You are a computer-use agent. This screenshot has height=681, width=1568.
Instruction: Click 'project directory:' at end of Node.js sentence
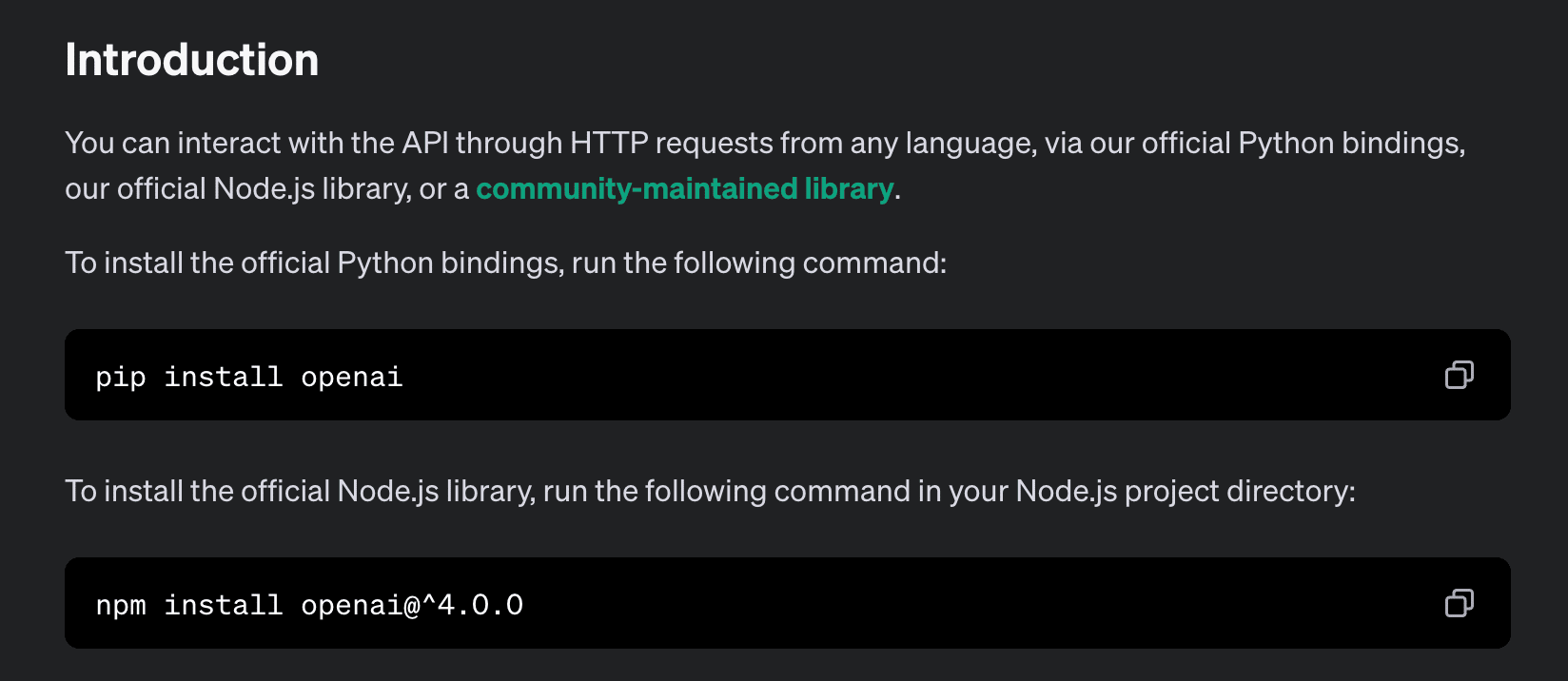(x=1240, y=491)
